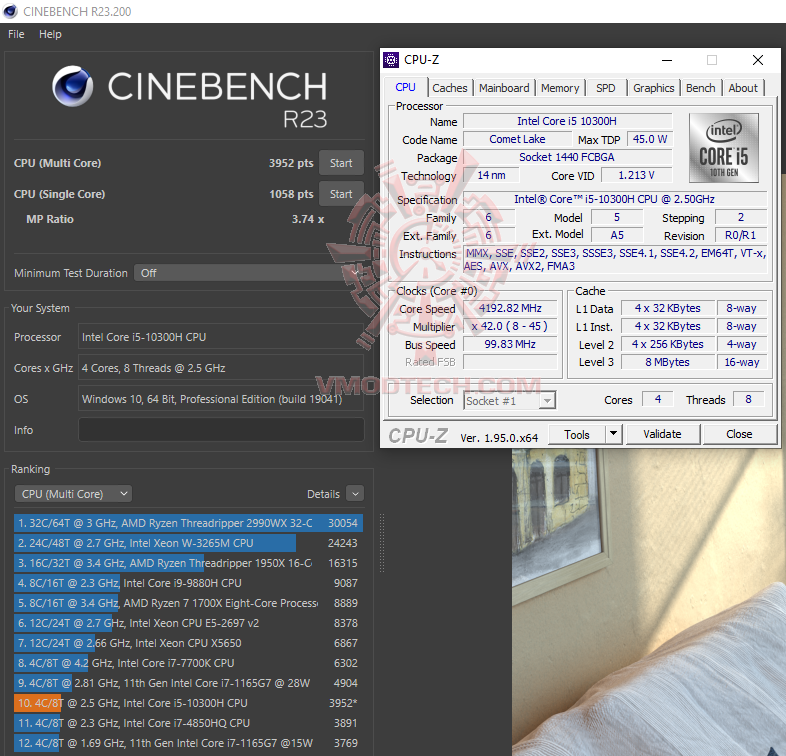The image size is (786, 756).
Task: Start the CPU Multi Core test
Action: pyautogui.click(x=341, y=163)
